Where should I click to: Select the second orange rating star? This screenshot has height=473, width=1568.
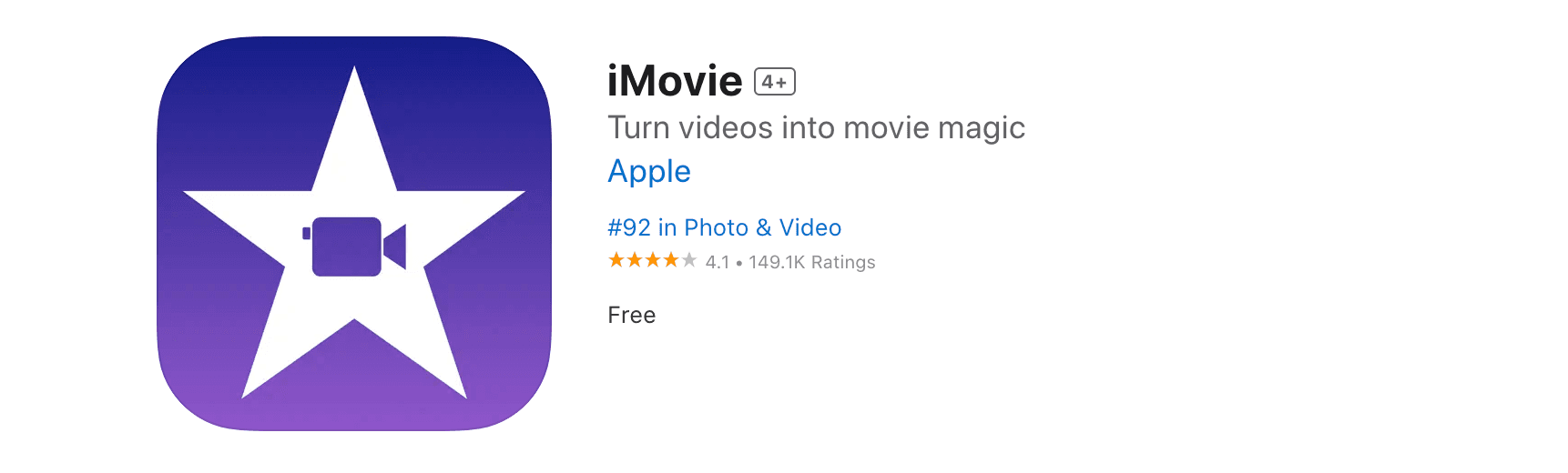635,261
